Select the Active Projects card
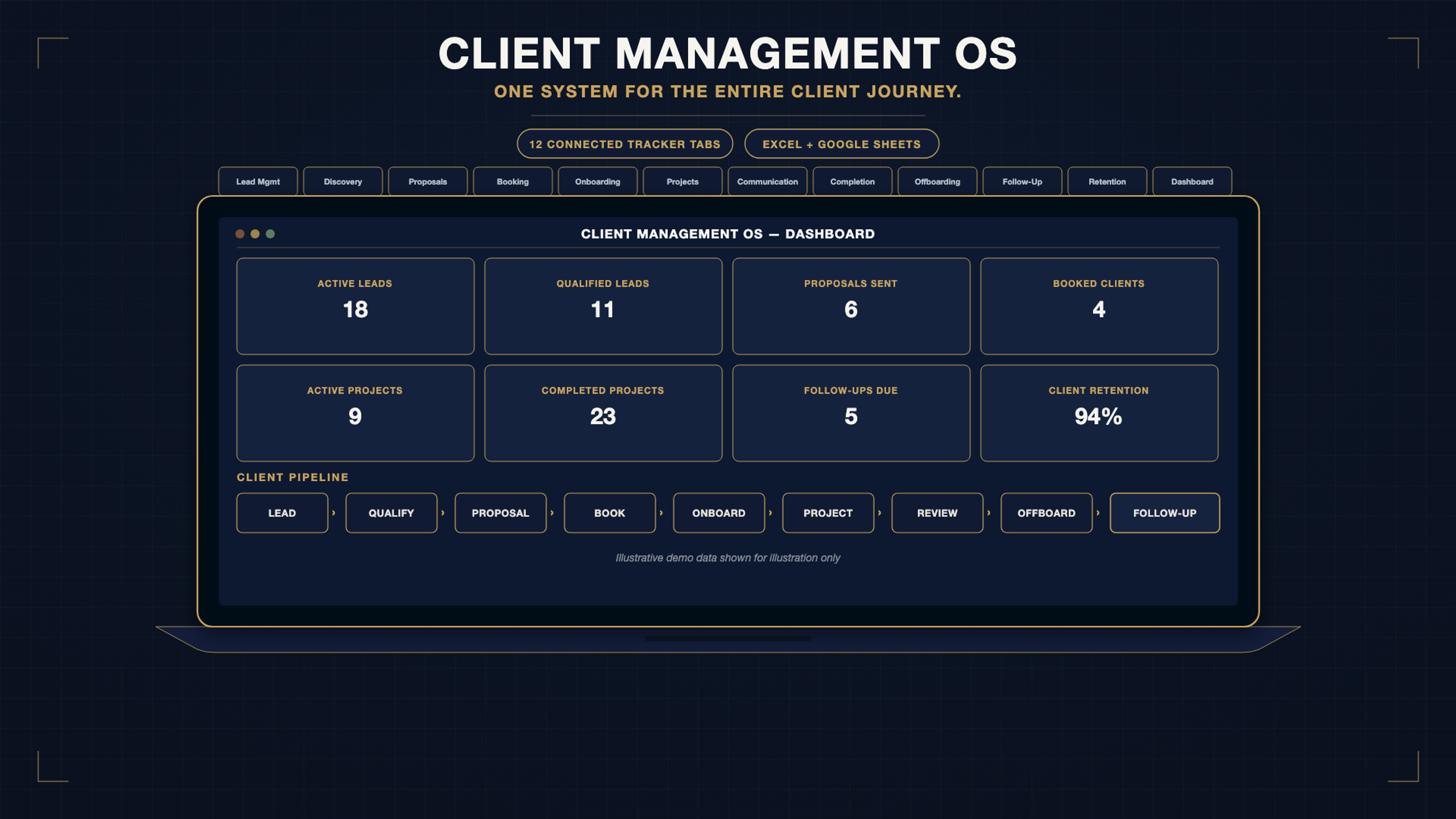The width and height of the screenshot is (1456, 819). point(355,413)
